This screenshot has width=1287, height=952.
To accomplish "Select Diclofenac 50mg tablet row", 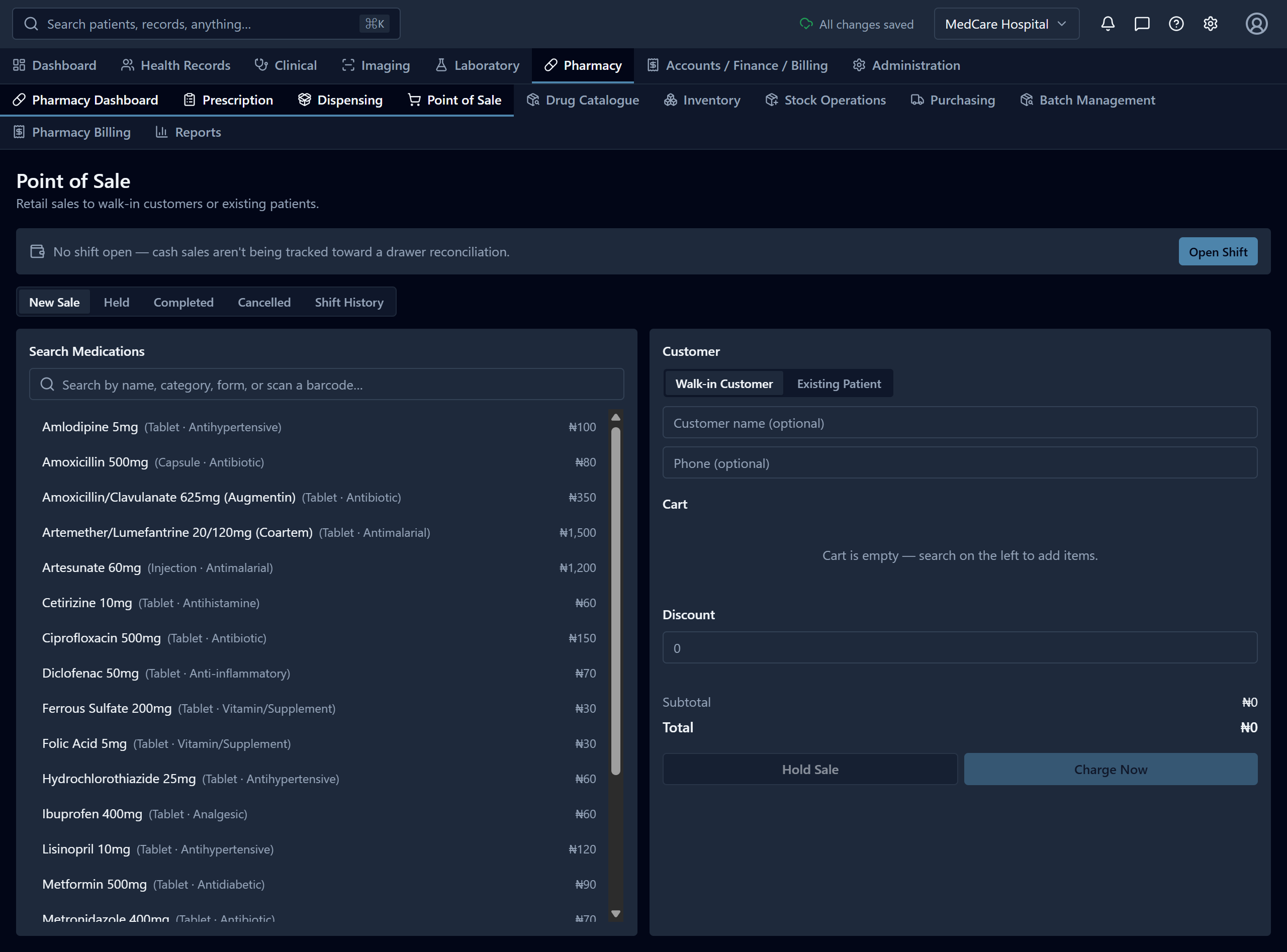I will 319,673.
